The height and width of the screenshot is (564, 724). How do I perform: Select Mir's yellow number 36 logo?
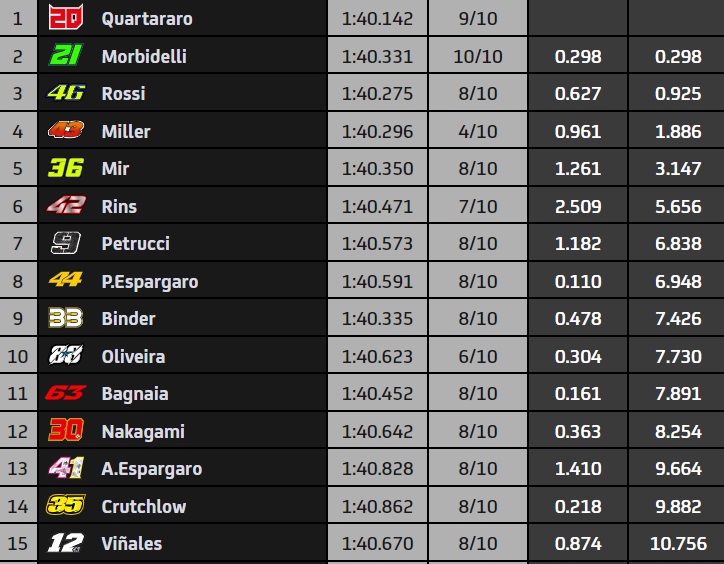(66, 167)
